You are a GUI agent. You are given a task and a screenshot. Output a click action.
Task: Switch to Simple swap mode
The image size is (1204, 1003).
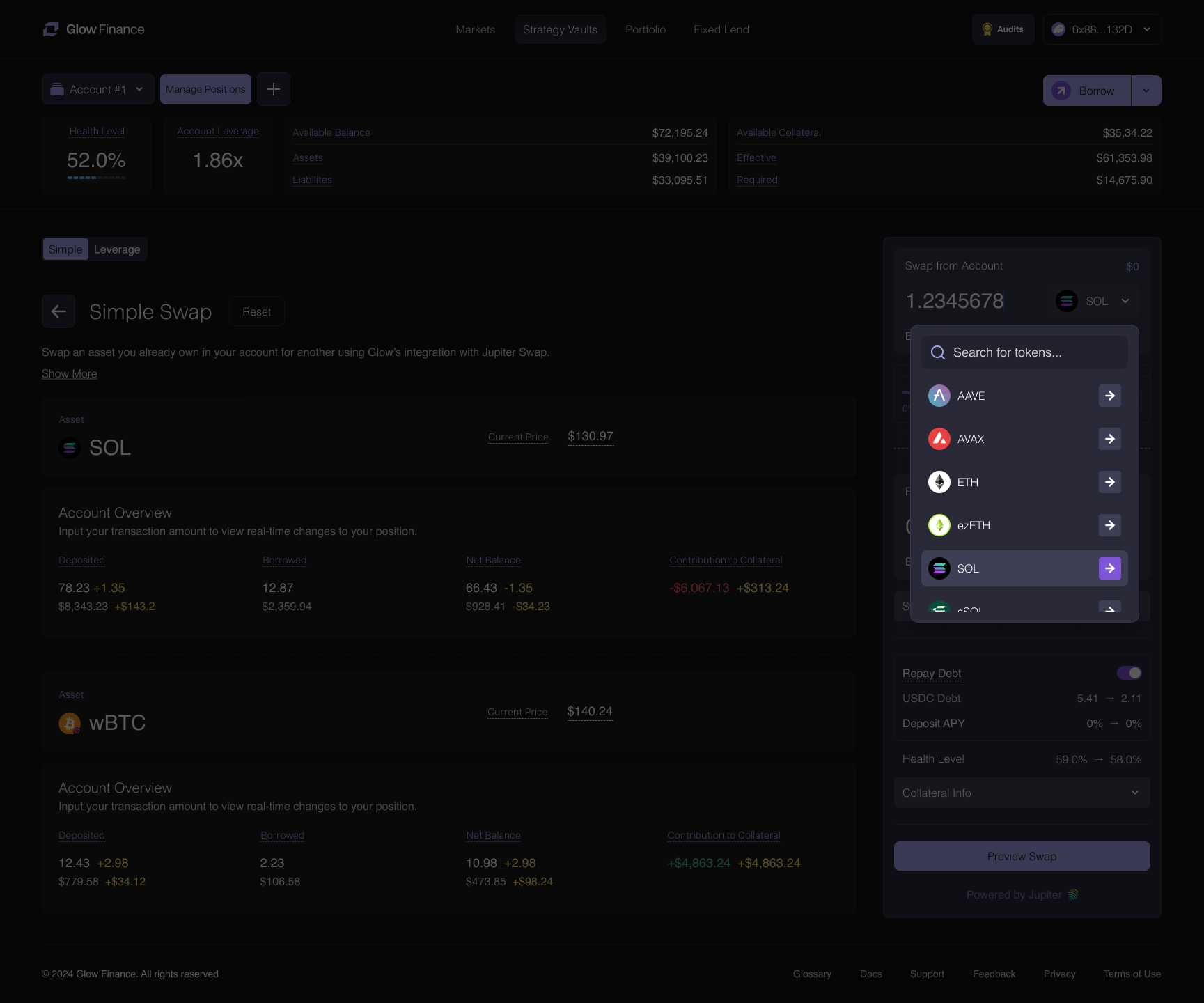tap(65, 249)
